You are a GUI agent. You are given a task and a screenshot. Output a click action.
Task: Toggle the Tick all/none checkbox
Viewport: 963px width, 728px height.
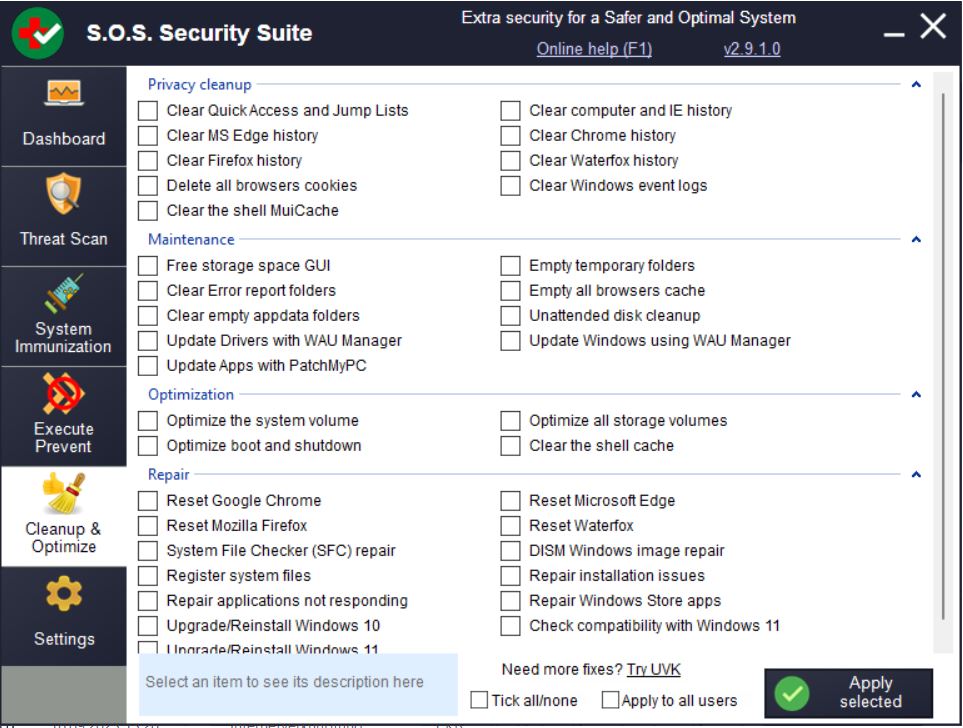(x=480, y=700)
